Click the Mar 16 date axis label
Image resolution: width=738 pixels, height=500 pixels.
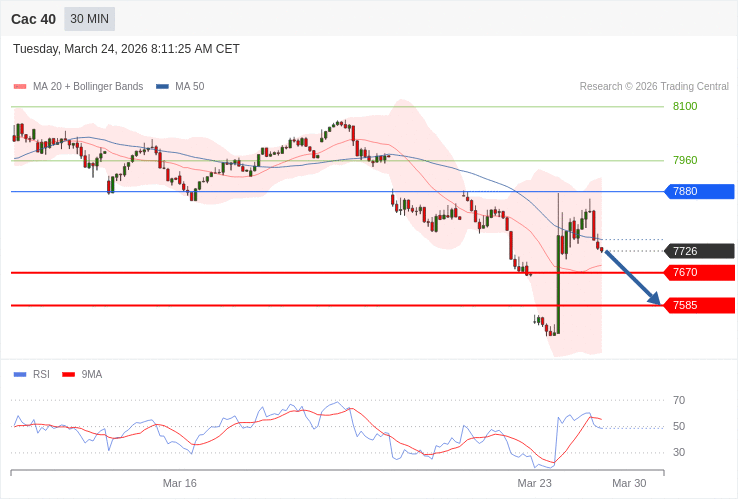(180, 483)
